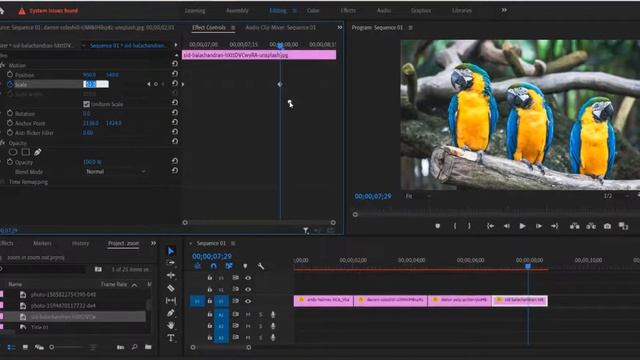The height and width of the screenshot is (360, 640).
Task: Add or remove Scale keyframe
Action: coord(156,84)
